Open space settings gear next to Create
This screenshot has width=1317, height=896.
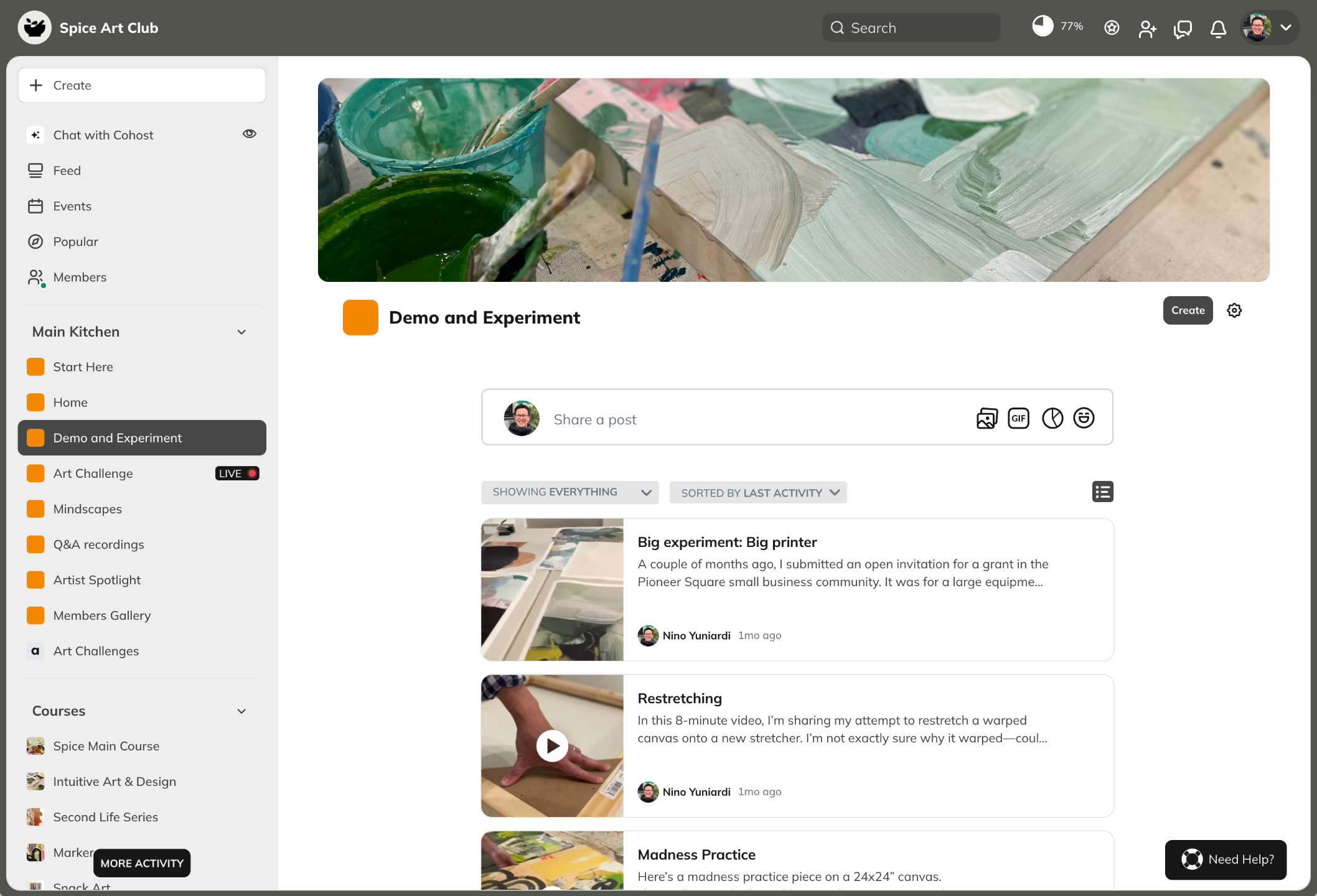pos(1234,310)
